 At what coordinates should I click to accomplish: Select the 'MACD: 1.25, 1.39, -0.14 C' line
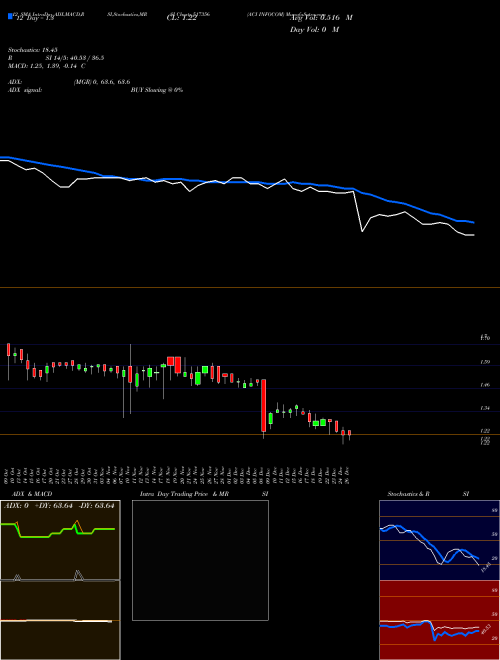[x=47, y=66]
